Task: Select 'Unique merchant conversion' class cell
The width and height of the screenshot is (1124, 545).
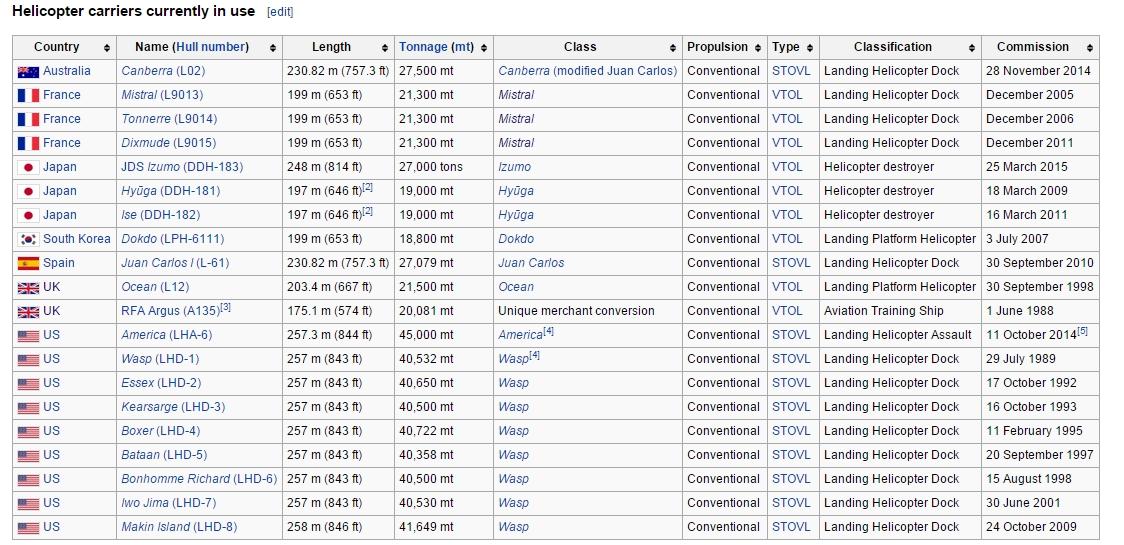Action: click(588, 311)
